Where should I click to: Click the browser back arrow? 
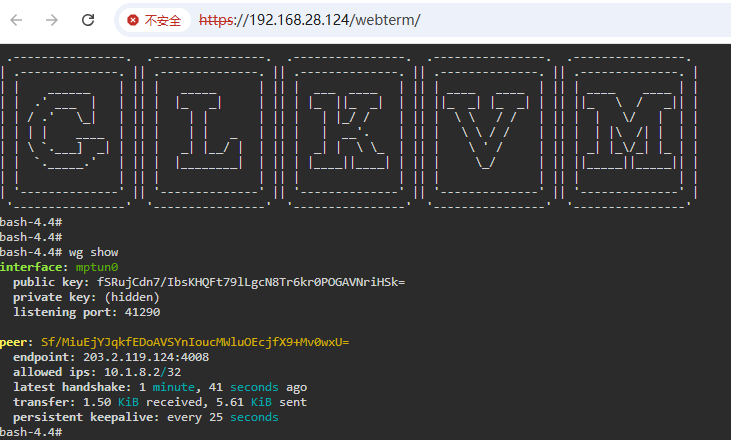[x=16, y=20]
